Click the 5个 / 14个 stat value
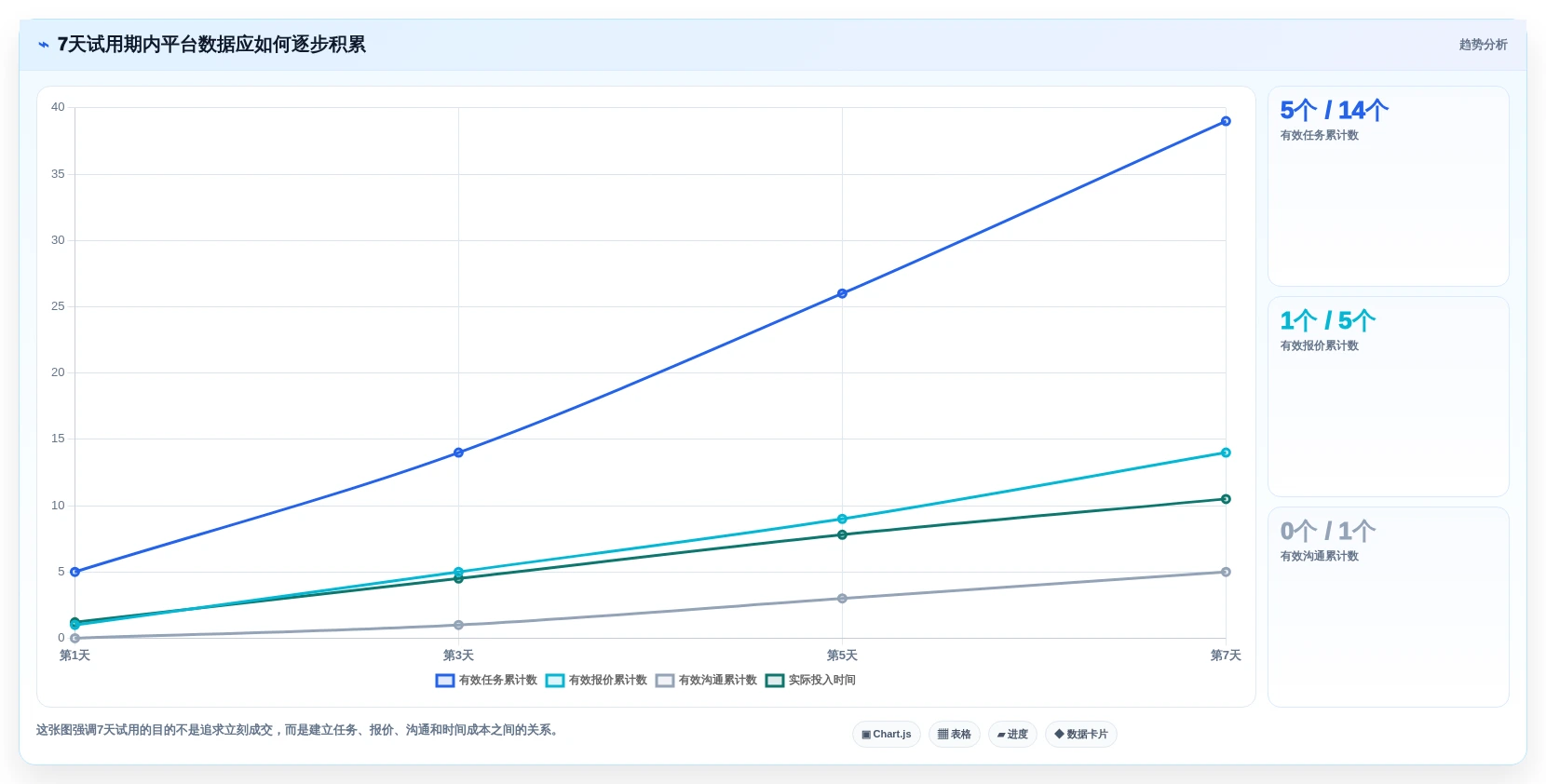 pyautogui.click(x=1334, y=111)
